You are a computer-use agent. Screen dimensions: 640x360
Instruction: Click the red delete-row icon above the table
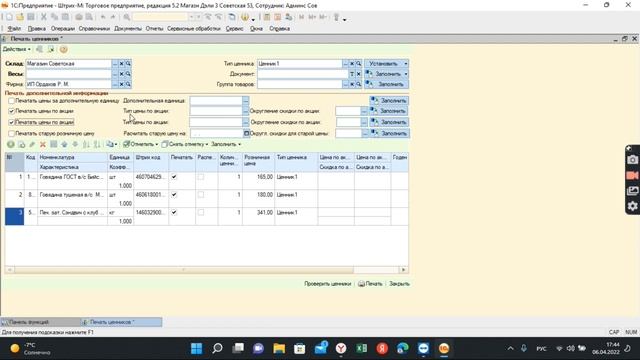pyautogui.click(x=42, y=144)
